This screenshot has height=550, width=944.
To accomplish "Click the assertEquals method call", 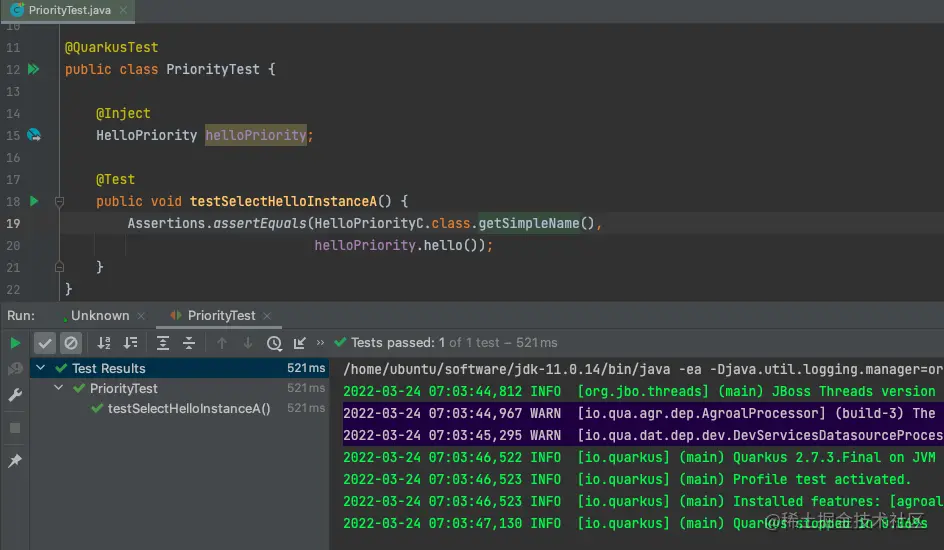I will tap(260, 223).
